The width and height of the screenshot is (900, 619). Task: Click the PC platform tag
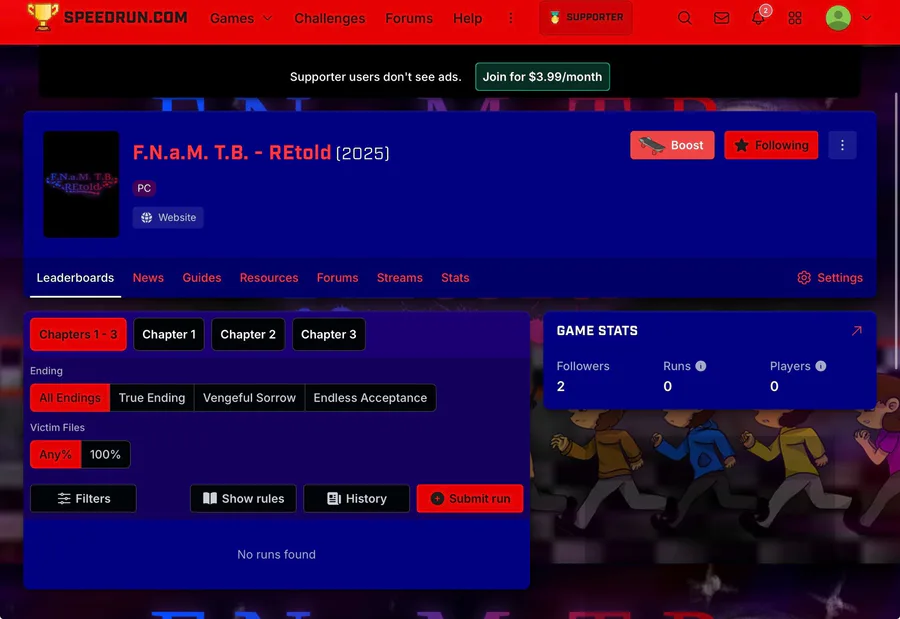(144, 188)
